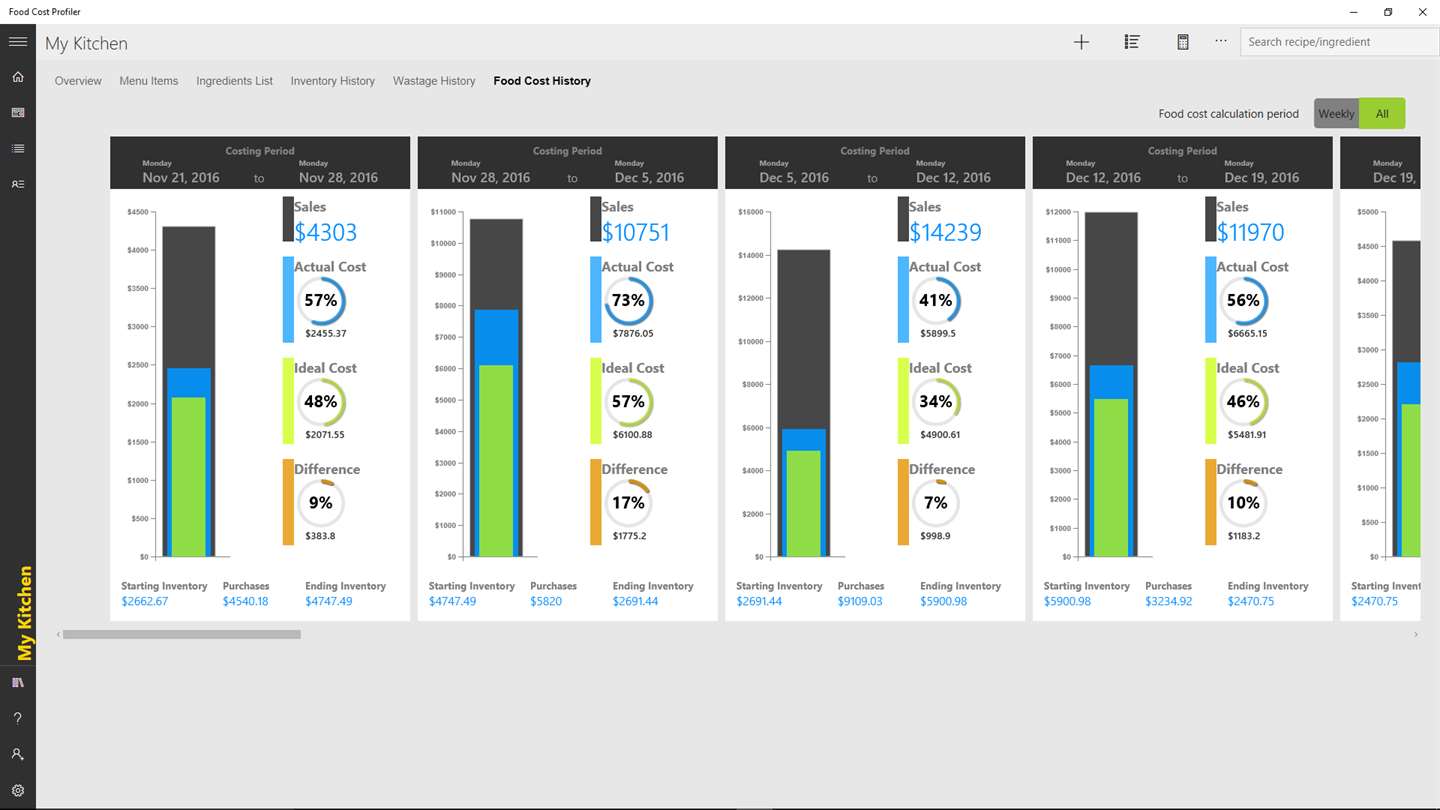
Task: Open the Help question mark icon
Action: tap(18, 718)
